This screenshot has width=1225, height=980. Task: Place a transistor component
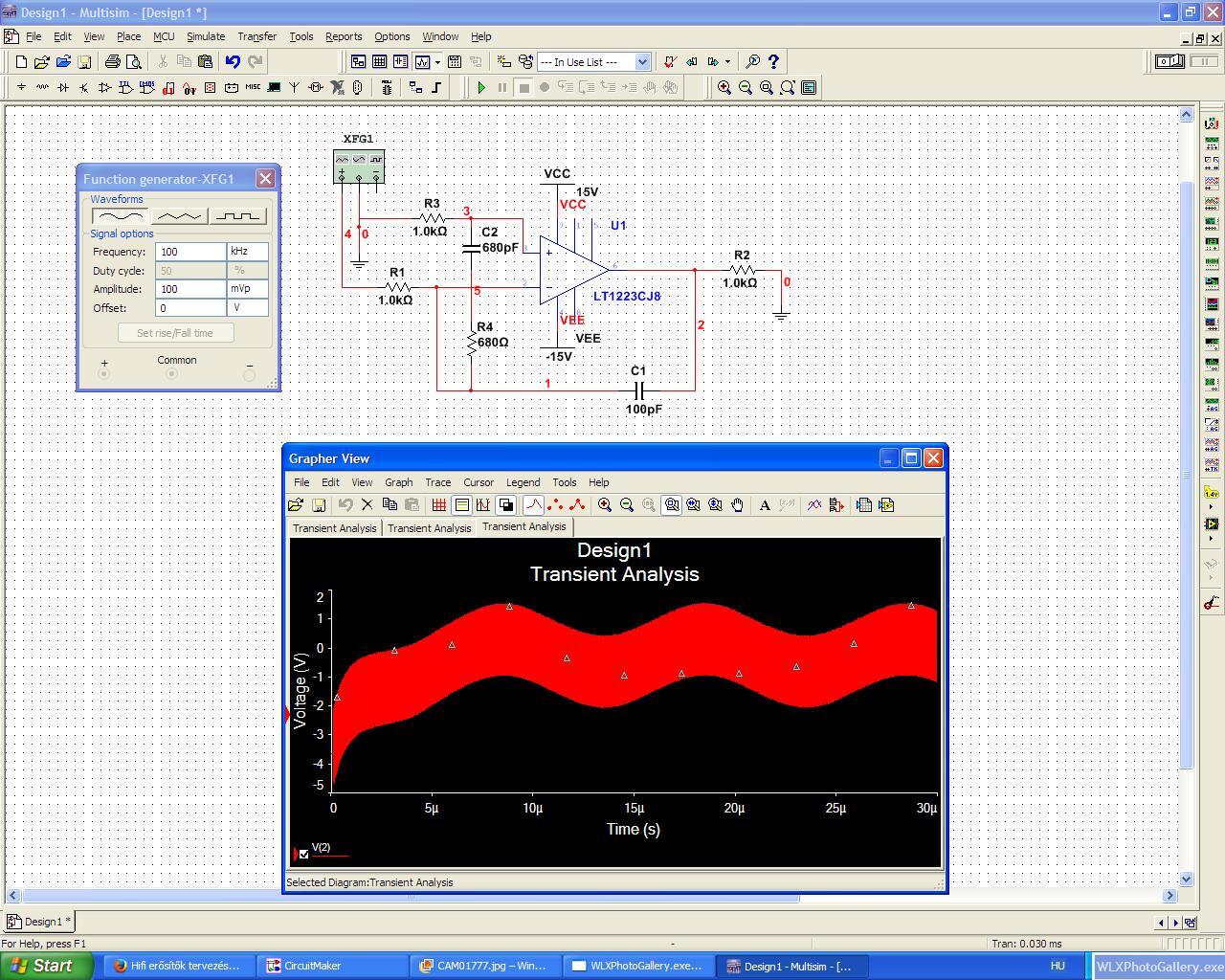click(84, 87)
